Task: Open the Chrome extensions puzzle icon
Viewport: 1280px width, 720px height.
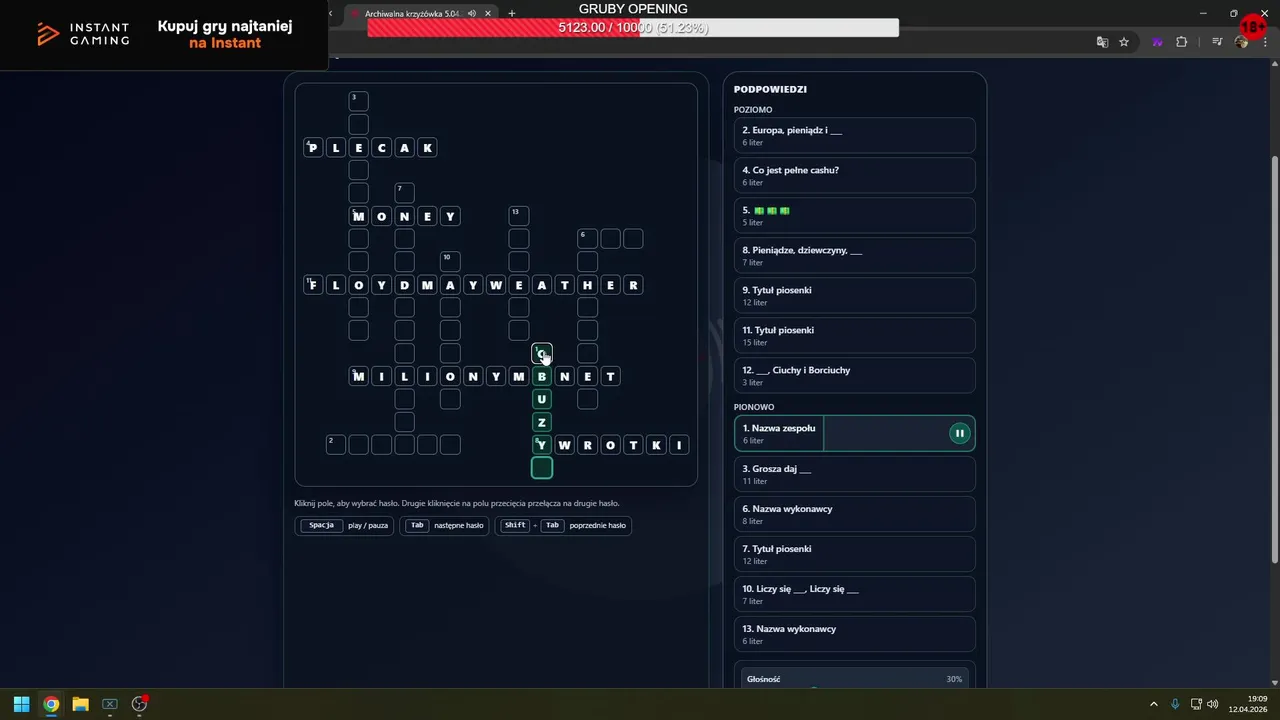Action: 1182,42
